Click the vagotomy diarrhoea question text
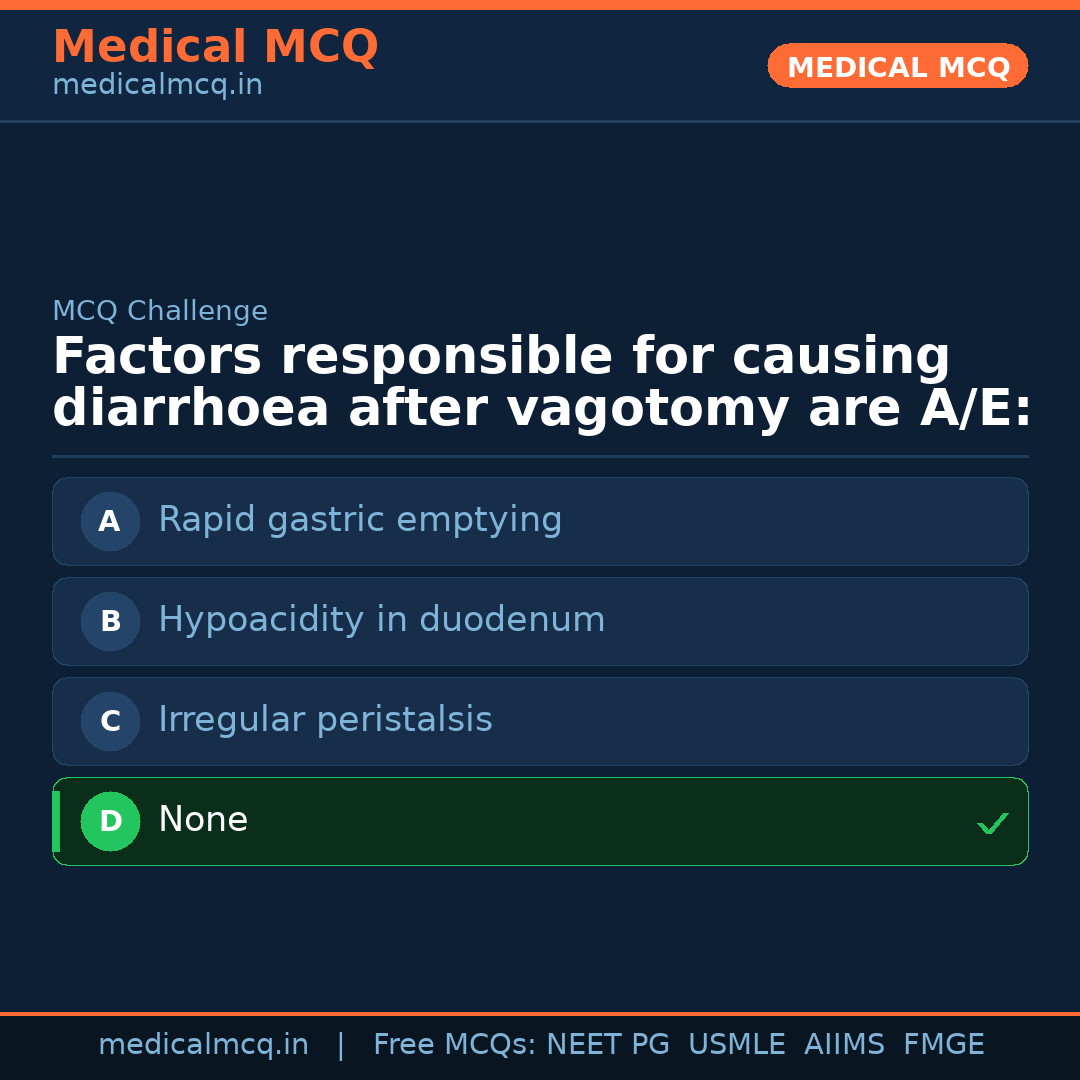Viewport: 1080px width, 1080px height. pos(540,383)
